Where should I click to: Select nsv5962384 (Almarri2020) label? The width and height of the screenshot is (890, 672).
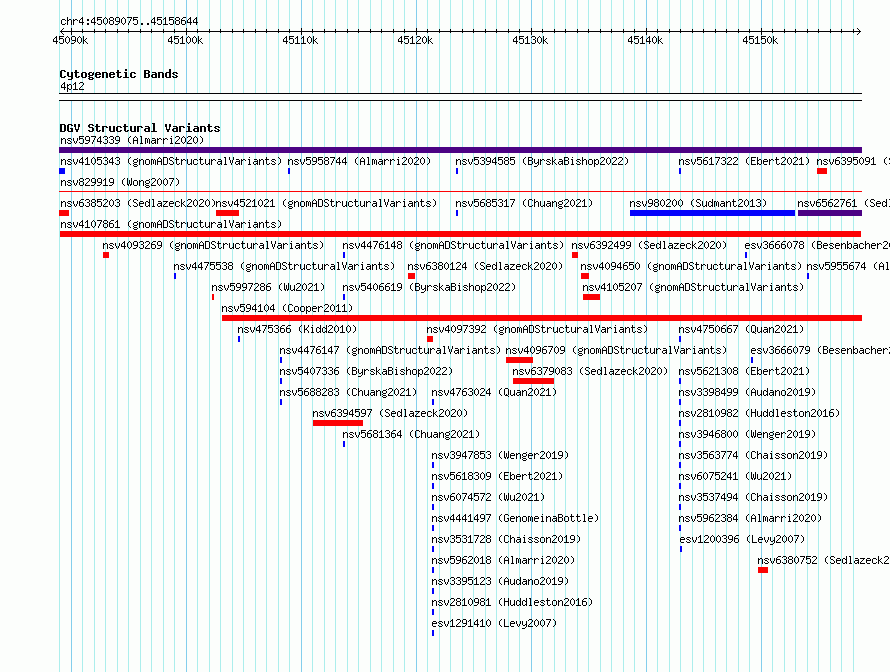pyautogui.click(x=750, y=518)
